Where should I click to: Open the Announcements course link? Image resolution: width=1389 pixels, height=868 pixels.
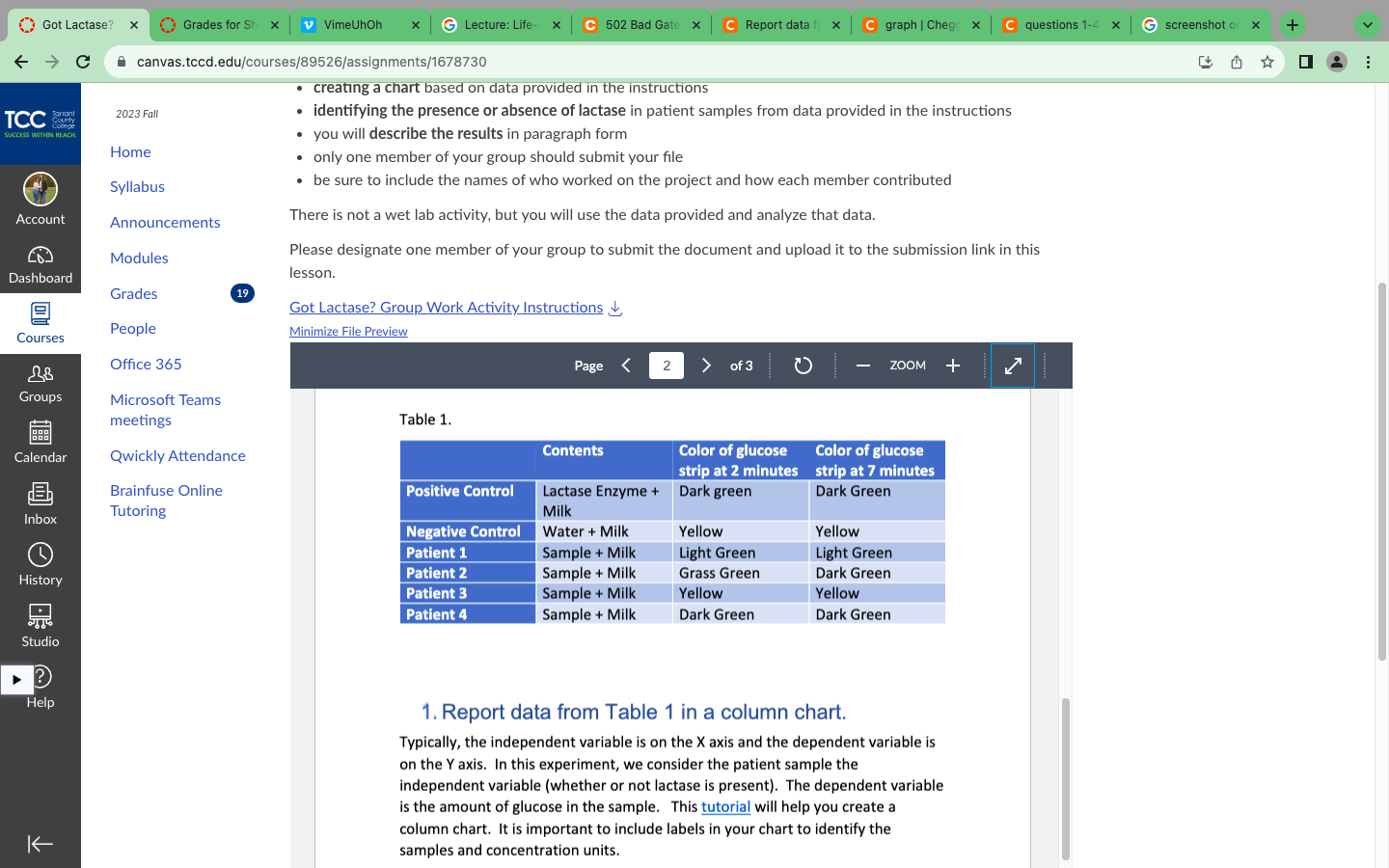(165, 222)
